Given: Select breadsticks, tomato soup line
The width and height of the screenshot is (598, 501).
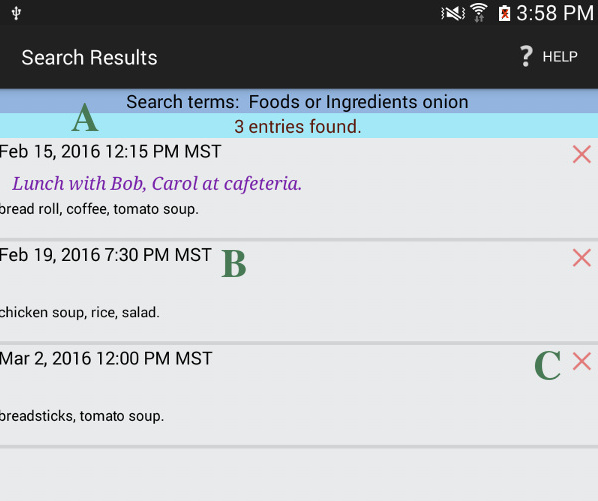Looking at the screenshot, I should 82,416.
